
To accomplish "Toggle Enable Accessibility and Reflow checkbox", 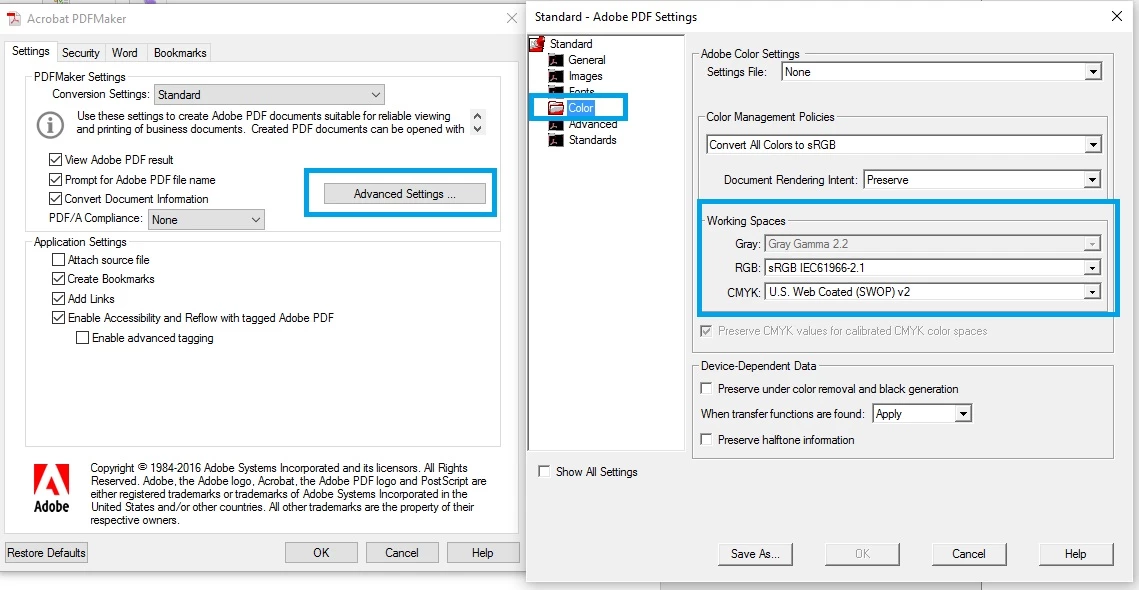I will [x=58, y=318].
